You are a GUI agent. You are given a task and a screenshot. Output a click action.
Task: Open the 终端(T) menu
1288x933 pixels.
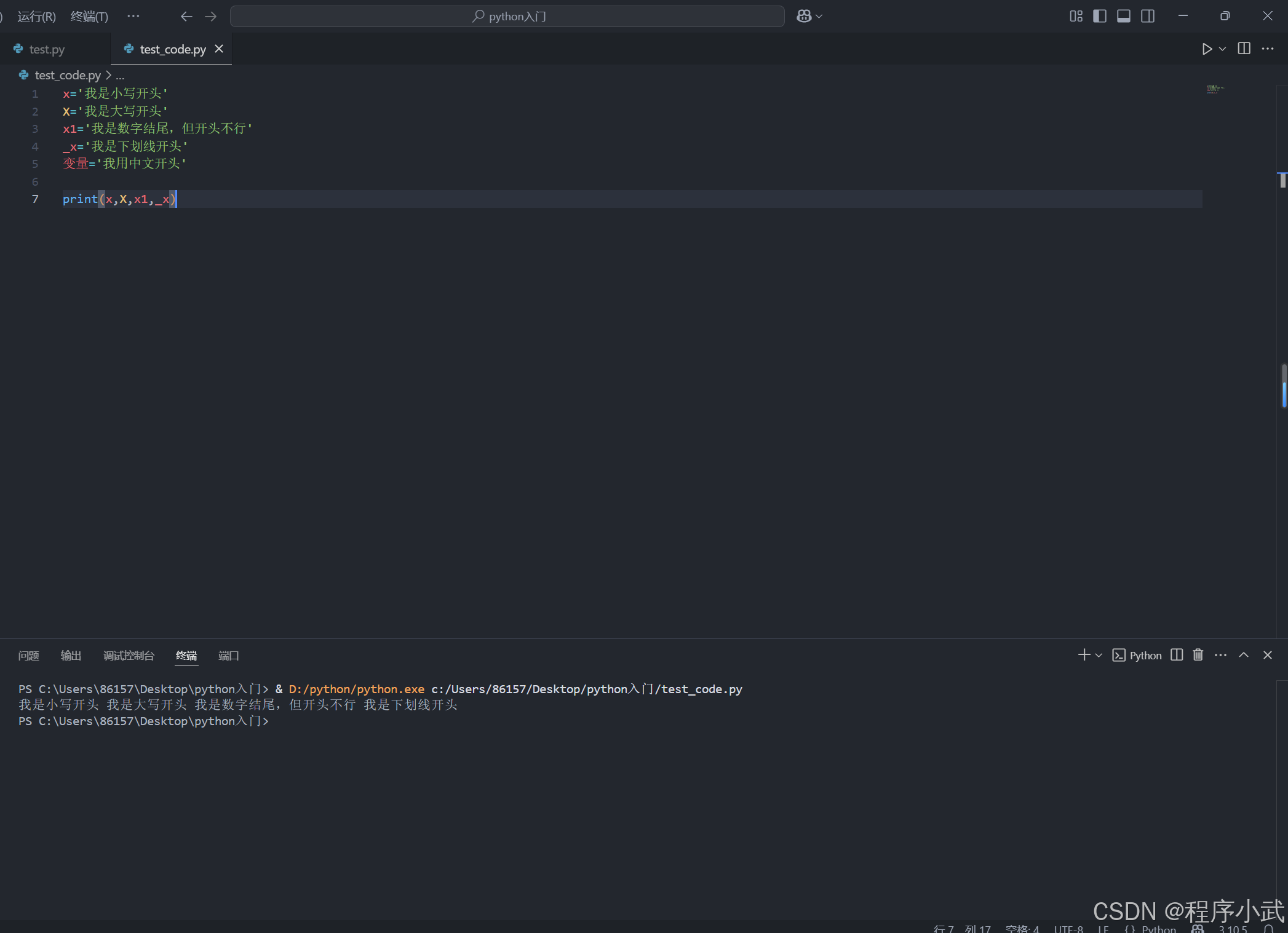coord(89,17)
